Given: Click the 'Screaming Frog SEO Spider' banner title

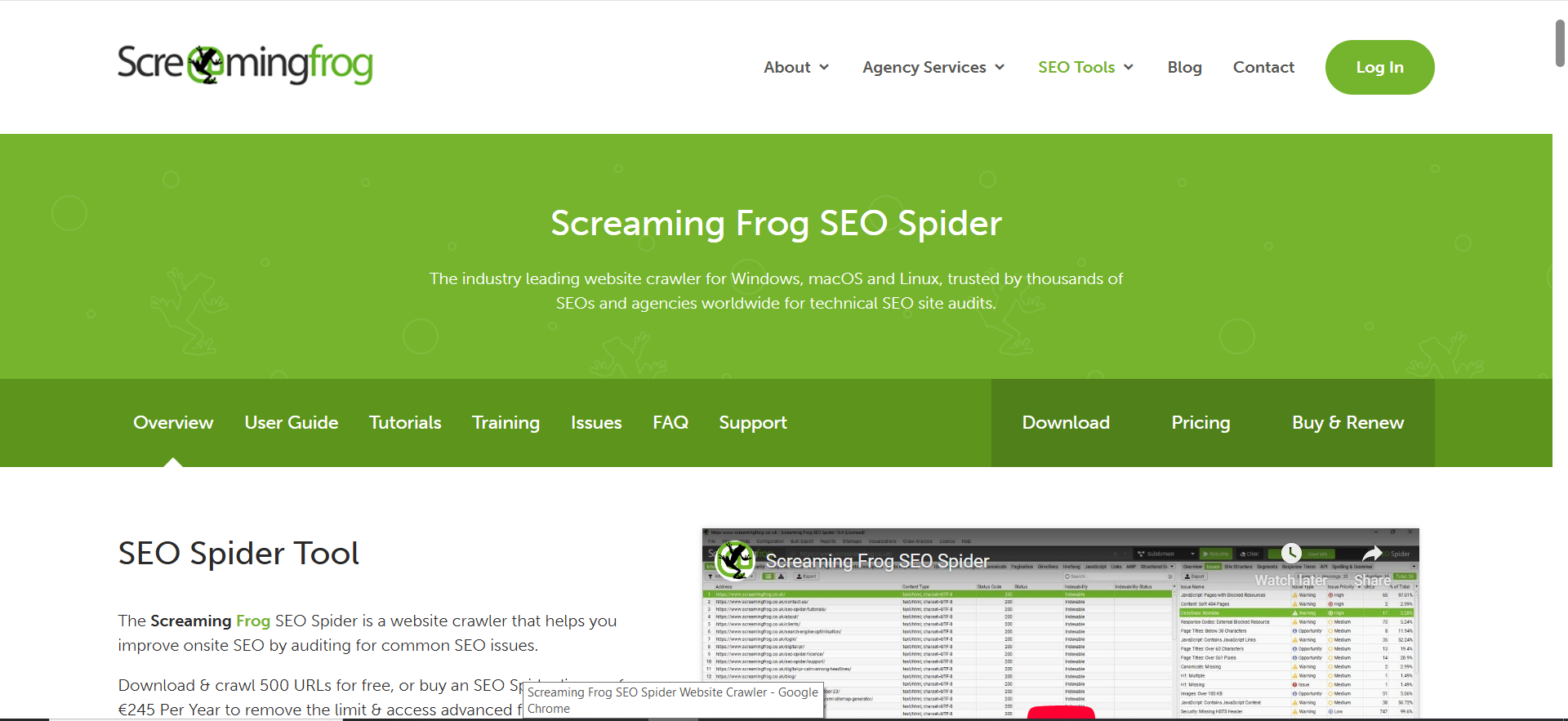Looking at the screenshot, I should pos(776,223).
